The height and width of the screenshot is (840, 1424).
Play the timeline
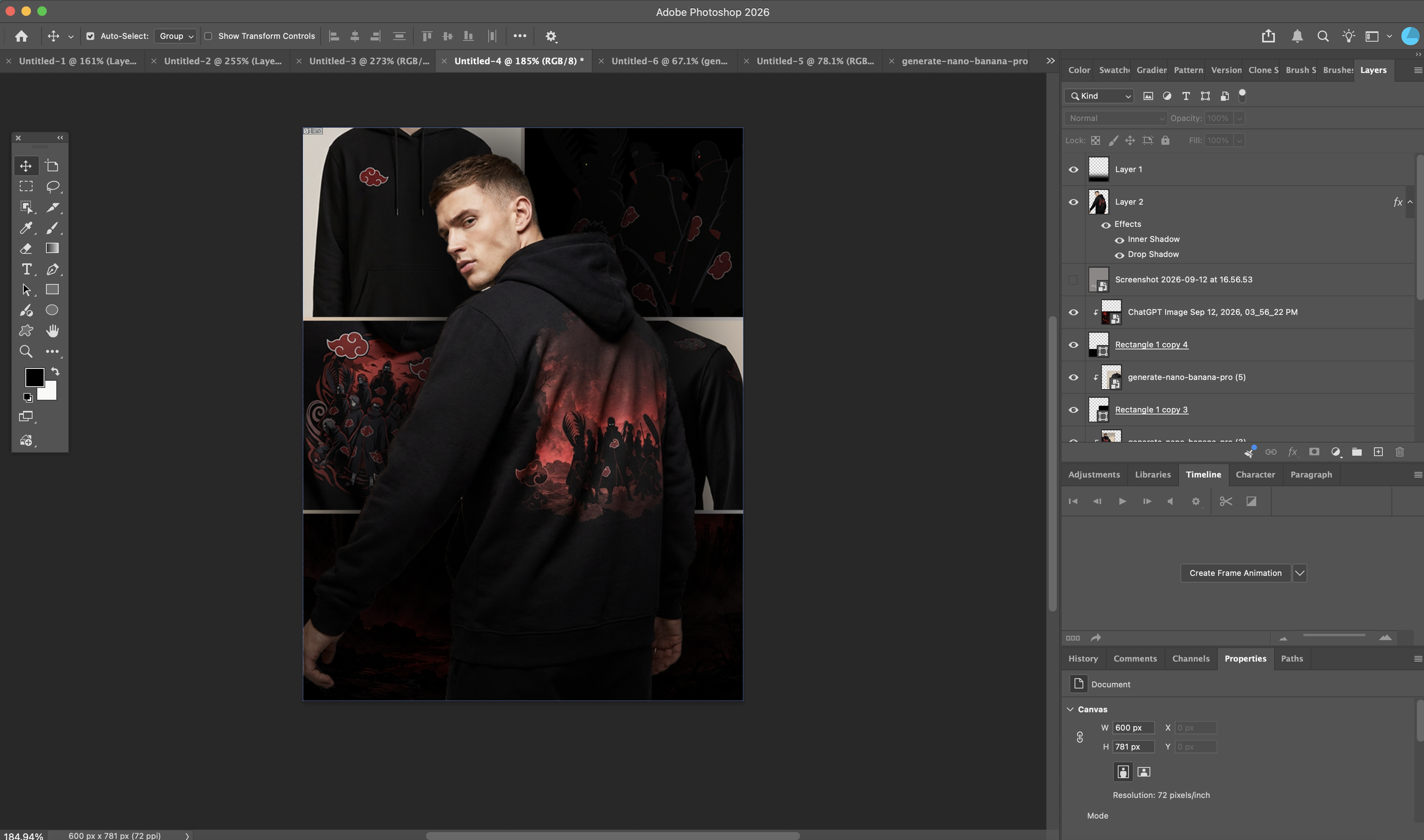coord(1122,502)
